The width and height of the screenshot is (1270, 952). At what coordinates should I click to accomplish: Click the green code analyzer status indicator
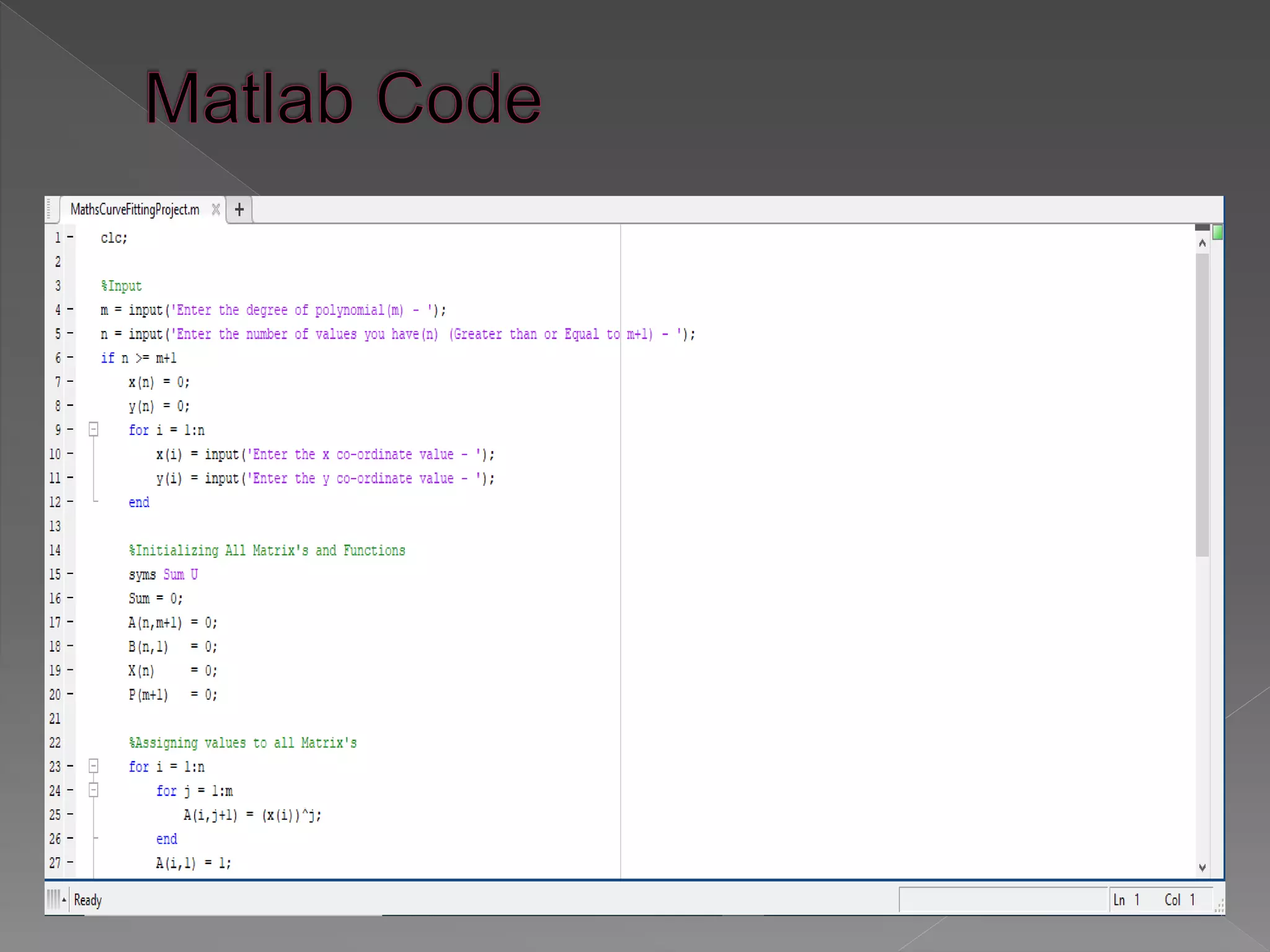coord(1217,232)
